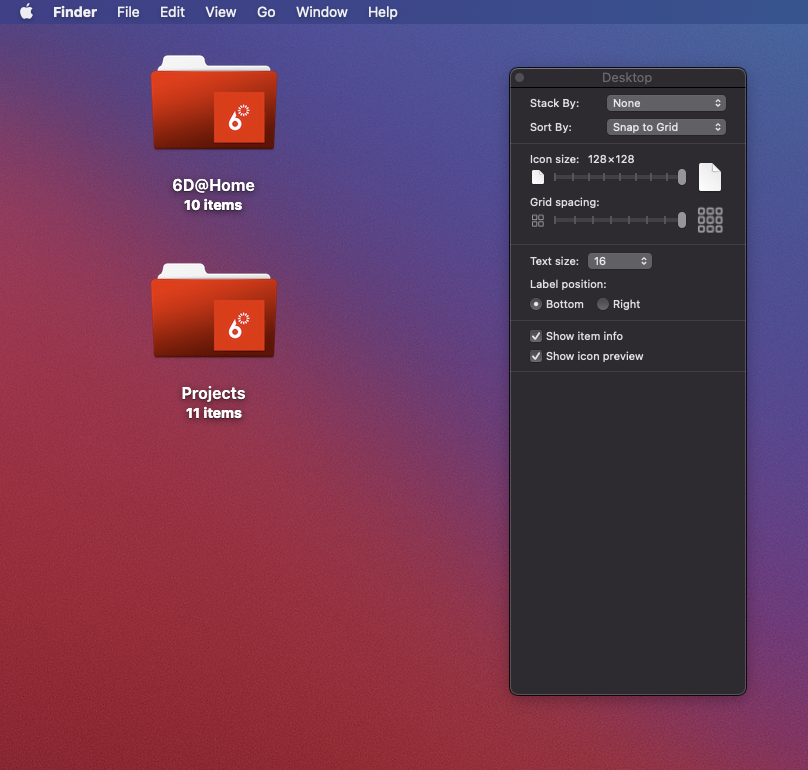Open the Window menu
The image size is (808, 770).
pos(322,12)
